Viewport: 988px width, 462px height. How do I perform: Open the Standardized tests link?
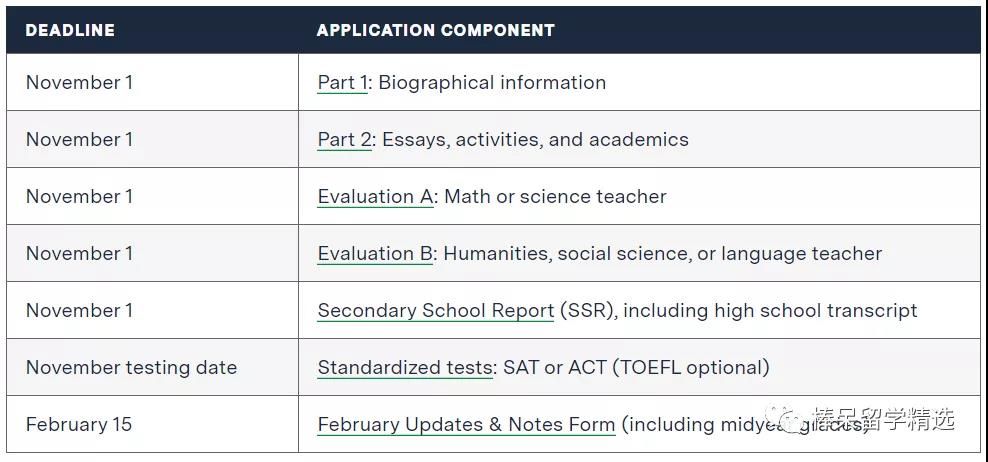tap(405, 367)
